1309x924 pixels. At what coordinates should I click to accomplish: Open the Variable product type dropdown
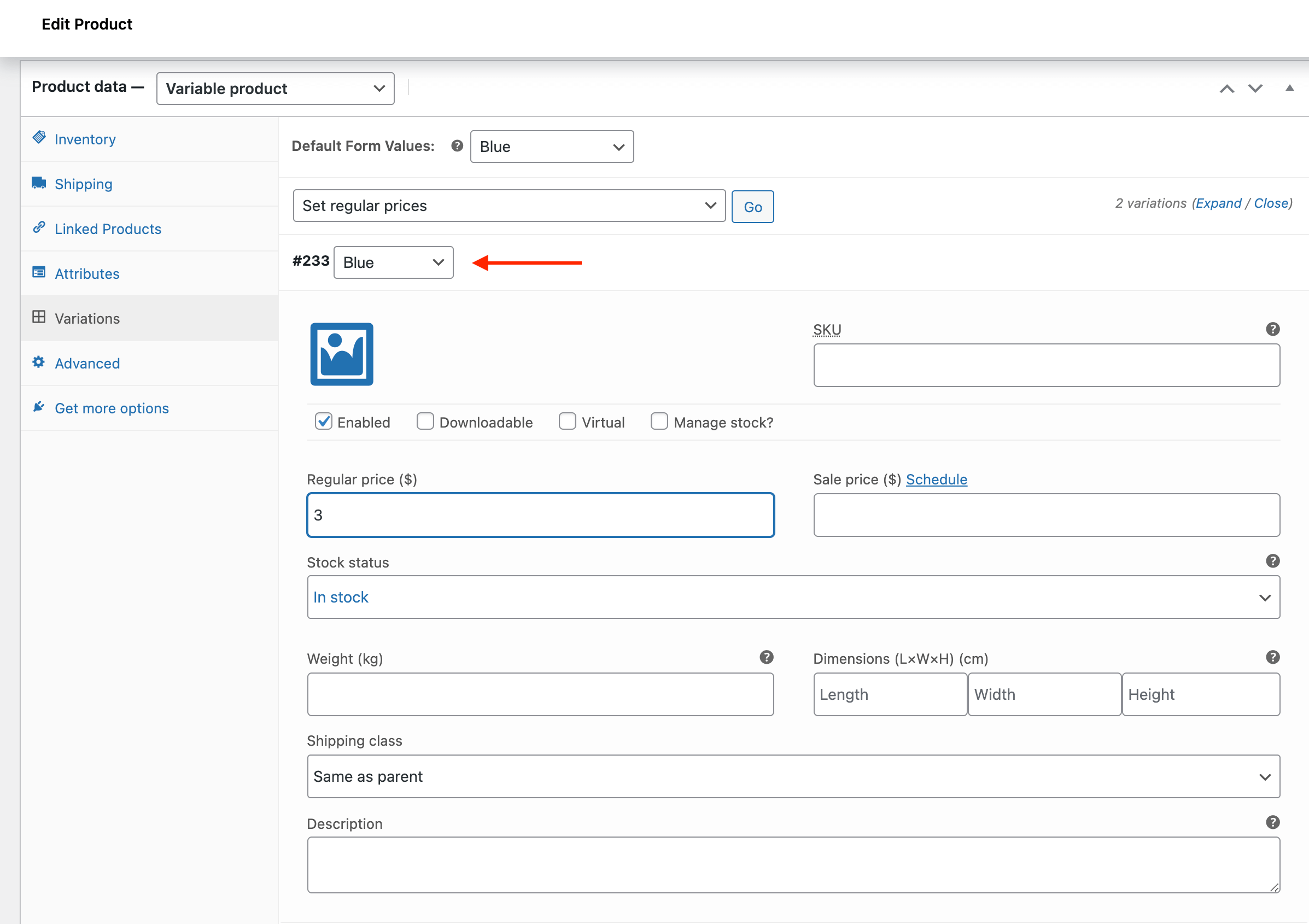[x=276, y=89]
